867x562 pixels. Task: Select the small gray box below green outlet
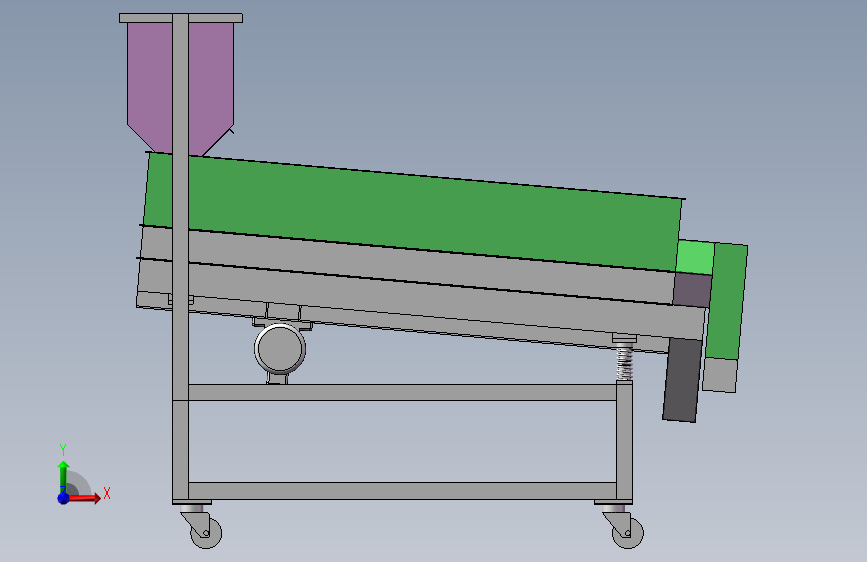tap(720, 375)
